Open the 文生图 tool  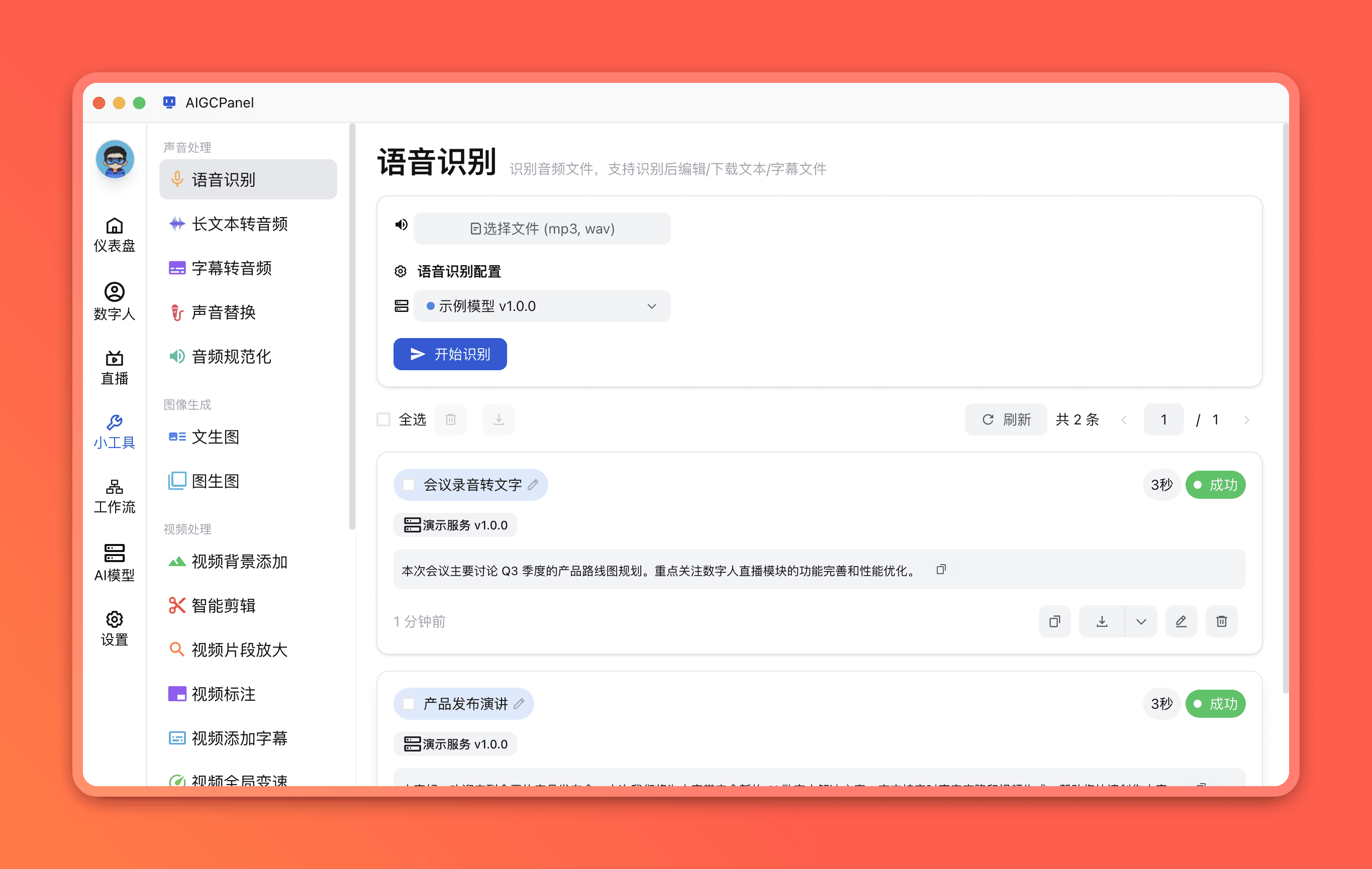point(248,437)
